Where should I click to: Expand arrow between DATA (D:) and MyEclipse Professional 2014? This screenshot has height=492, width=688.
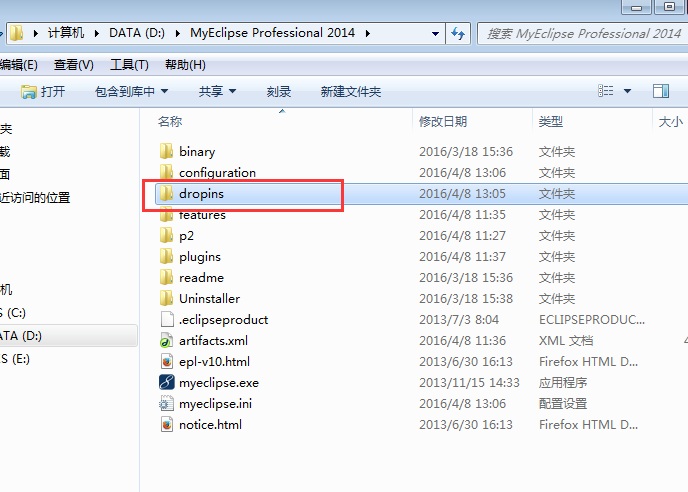click(x=178, y=33)
